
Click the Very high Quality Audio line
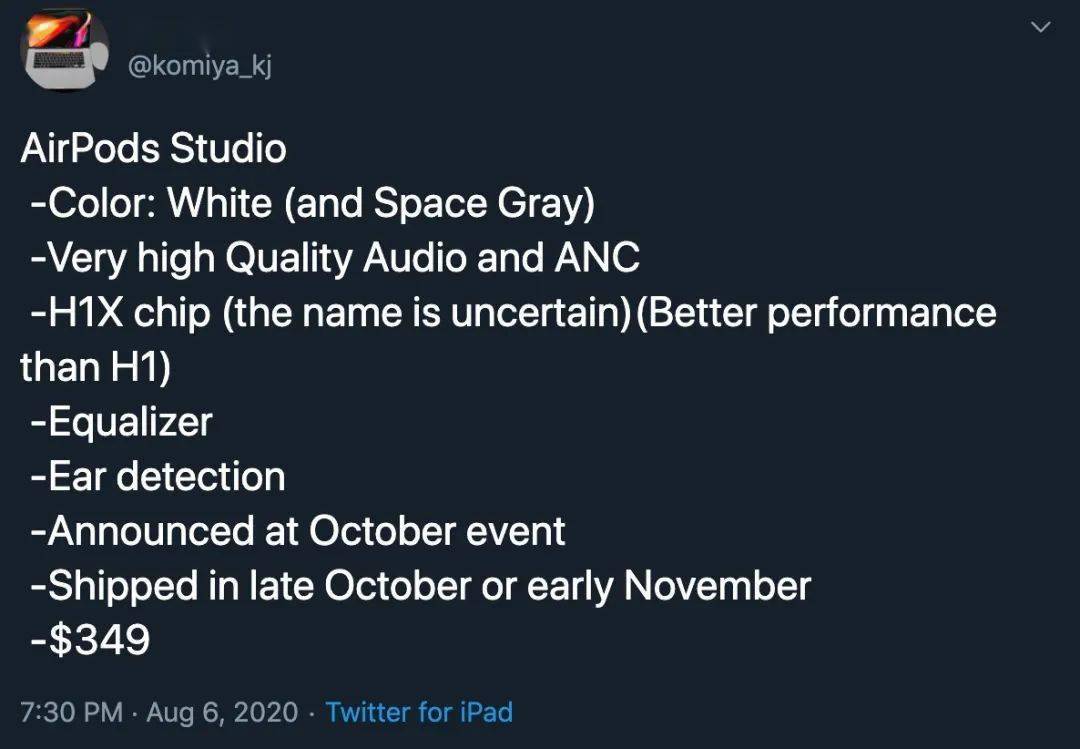pos(335,258)
